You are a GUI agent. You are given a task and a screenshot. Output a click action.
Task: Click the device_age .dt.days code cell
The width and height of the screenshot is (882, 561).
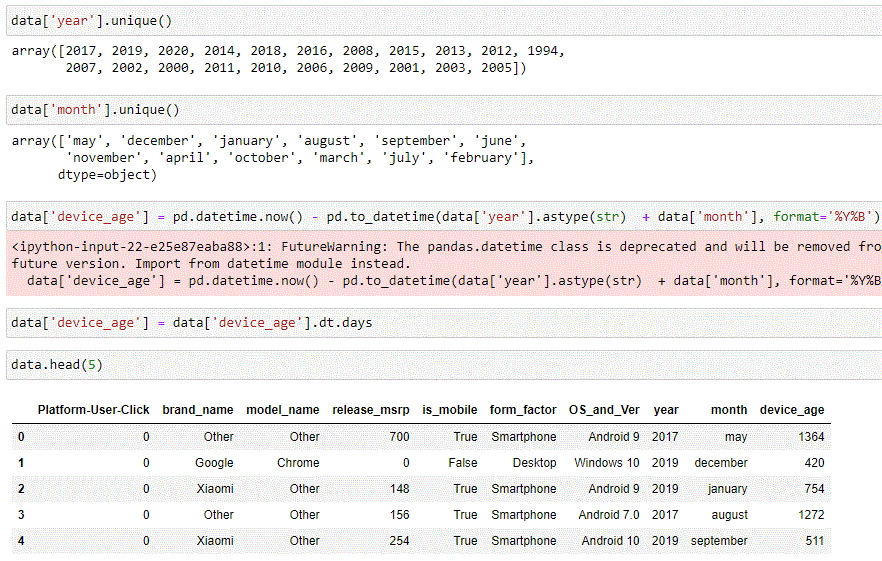click(444, 323)
